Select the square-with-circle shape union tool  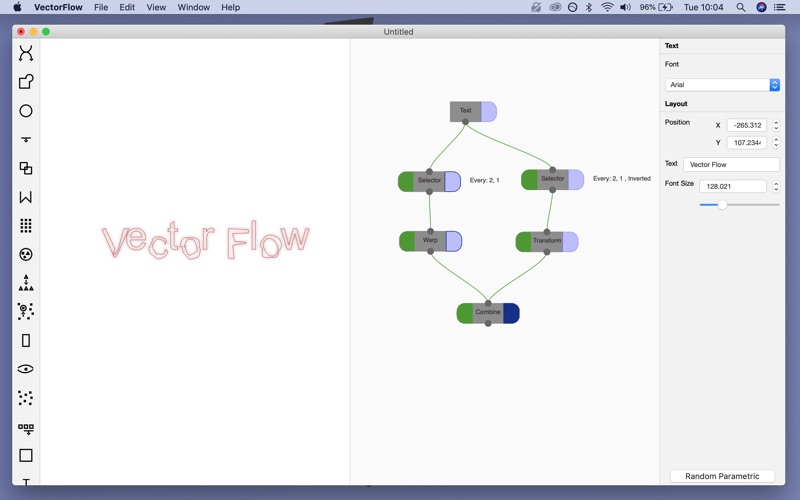click(26, 82)
